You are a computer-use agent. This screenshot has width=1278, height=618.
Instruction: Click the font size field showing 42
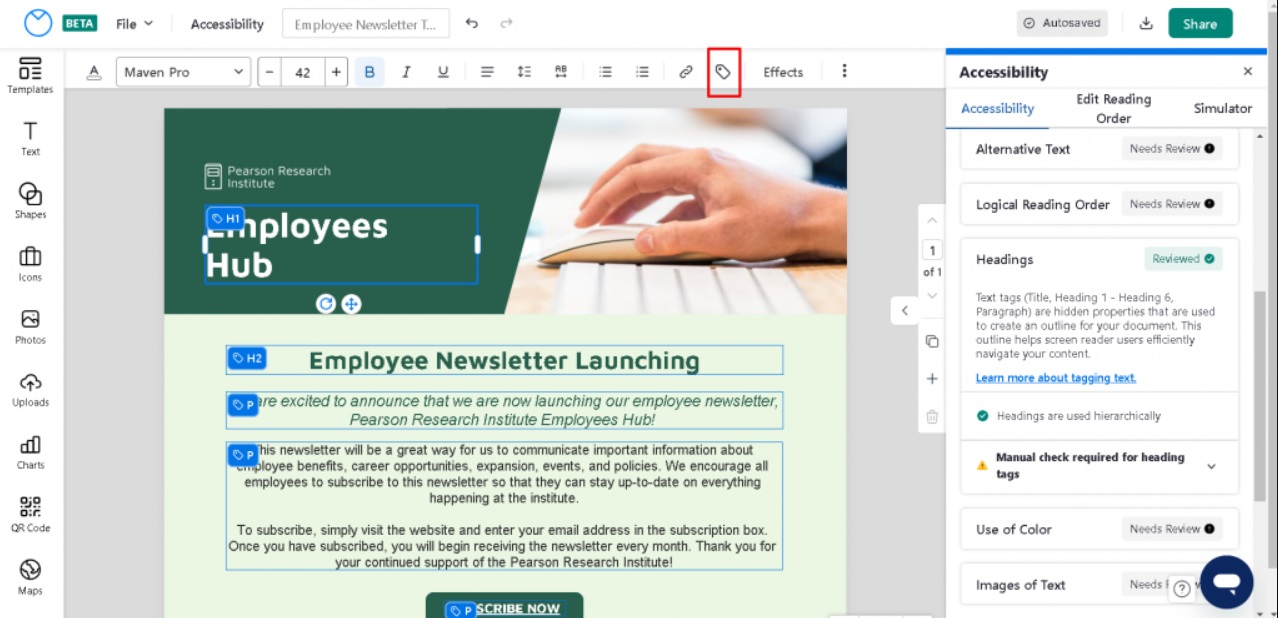(x=303, y=72)
